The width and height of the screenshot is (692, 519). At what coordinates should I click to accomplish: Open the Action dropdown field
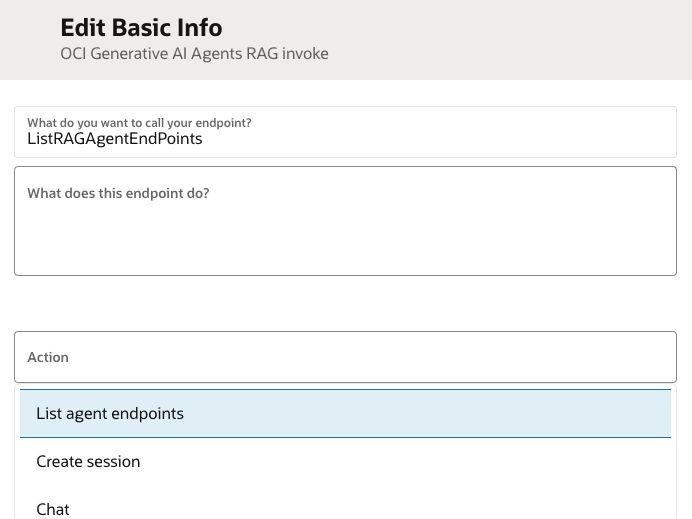(x=345, y=357)
